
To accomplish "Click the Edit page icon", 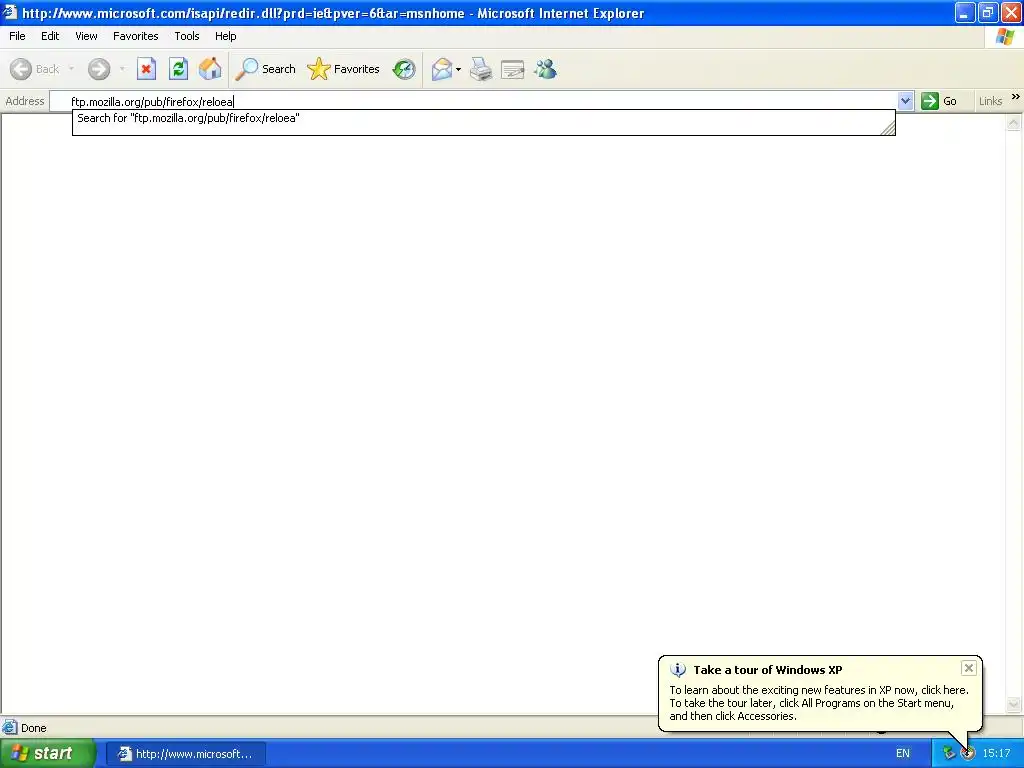I will tap(513, 69).
